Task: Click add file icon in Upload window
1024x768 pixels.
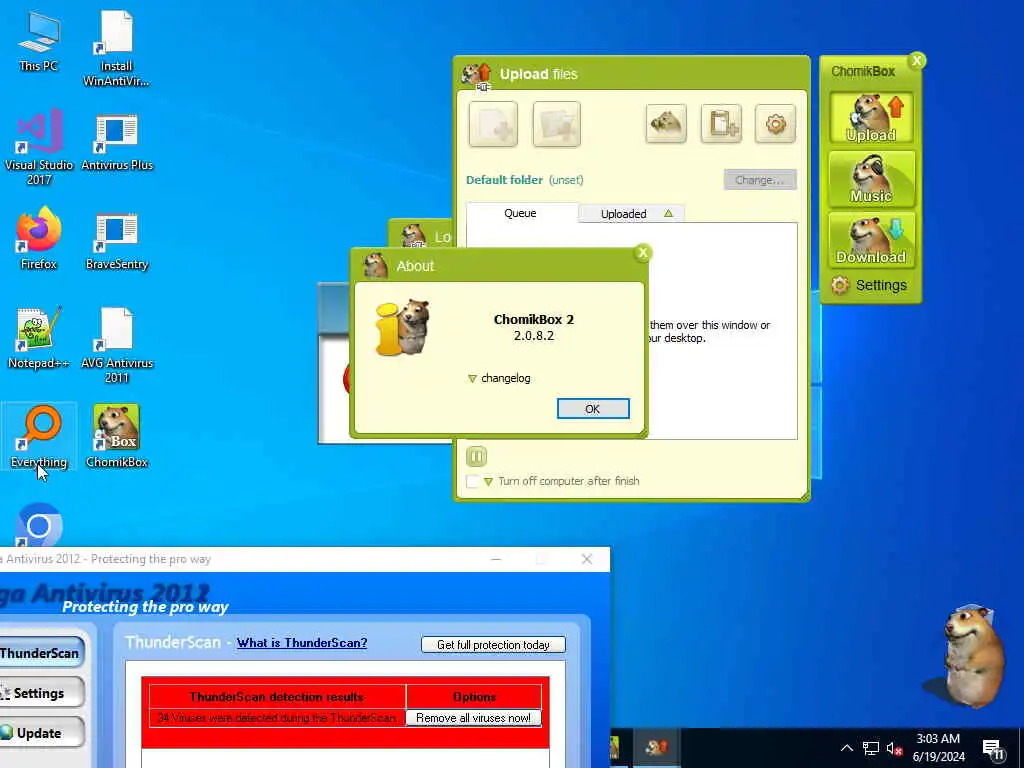Action: coord(493,124)
